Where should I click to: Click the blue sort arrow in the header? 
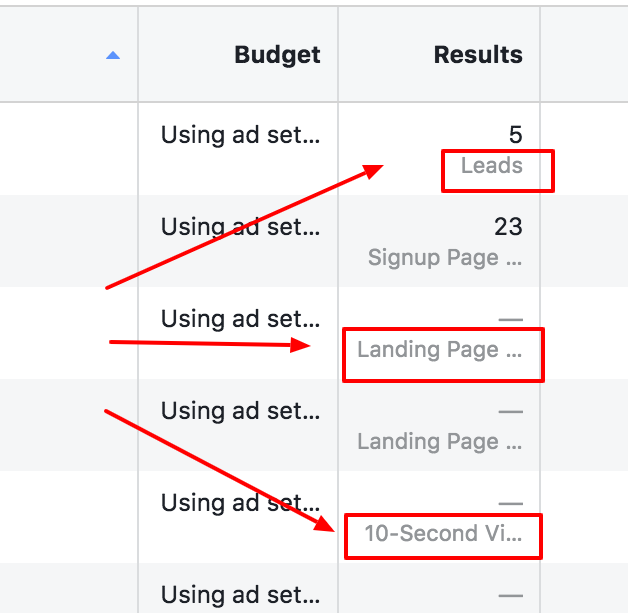(113, 55)
